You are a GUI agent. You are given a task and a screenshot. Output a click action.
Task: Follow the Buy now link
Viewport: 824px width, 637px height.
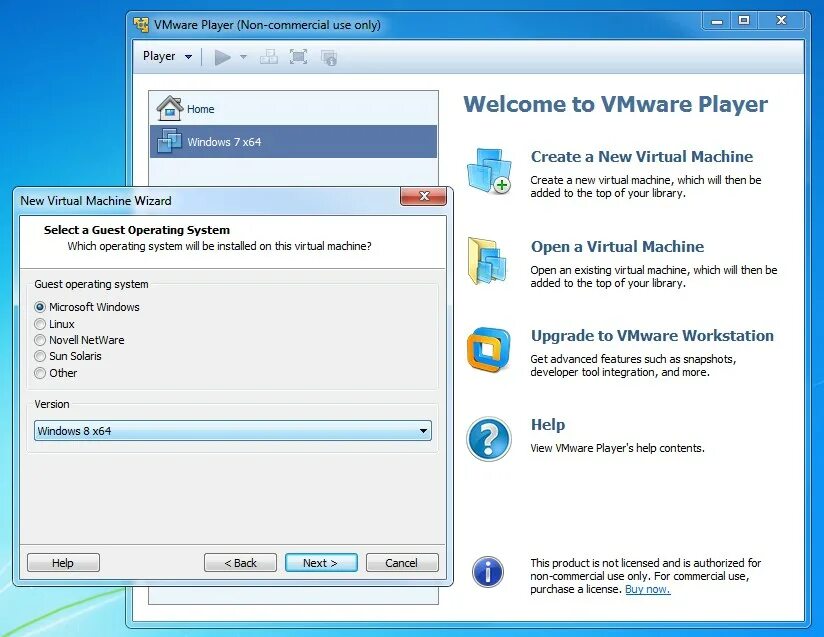point(647,589)
